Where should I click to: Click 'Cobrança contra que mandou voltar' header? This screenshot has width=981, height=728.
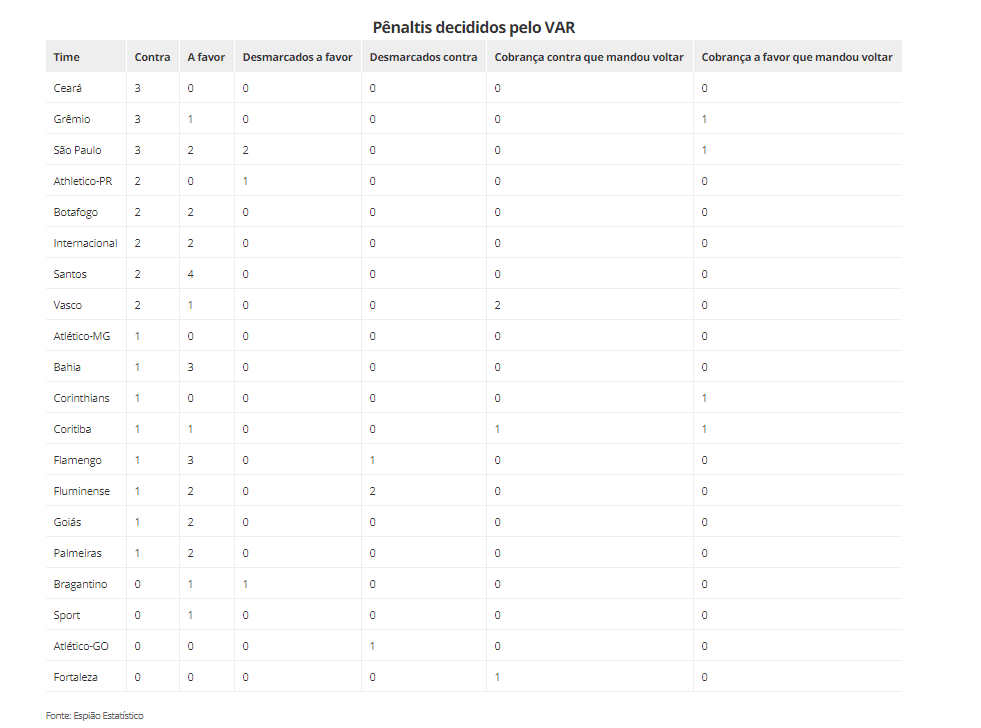589,57
